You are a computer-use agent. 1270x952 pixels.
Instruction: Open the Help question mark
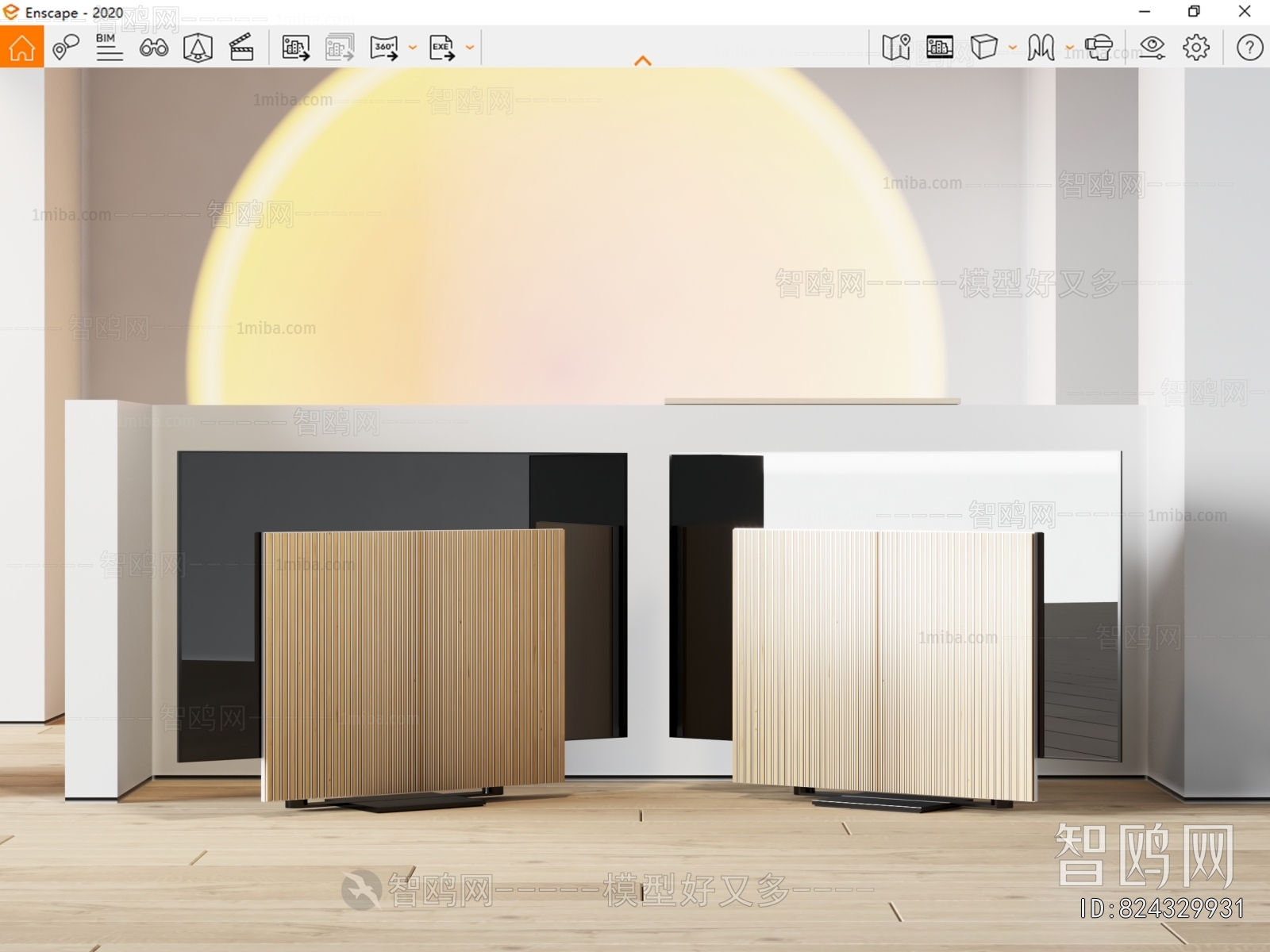tap(1249, 48)
